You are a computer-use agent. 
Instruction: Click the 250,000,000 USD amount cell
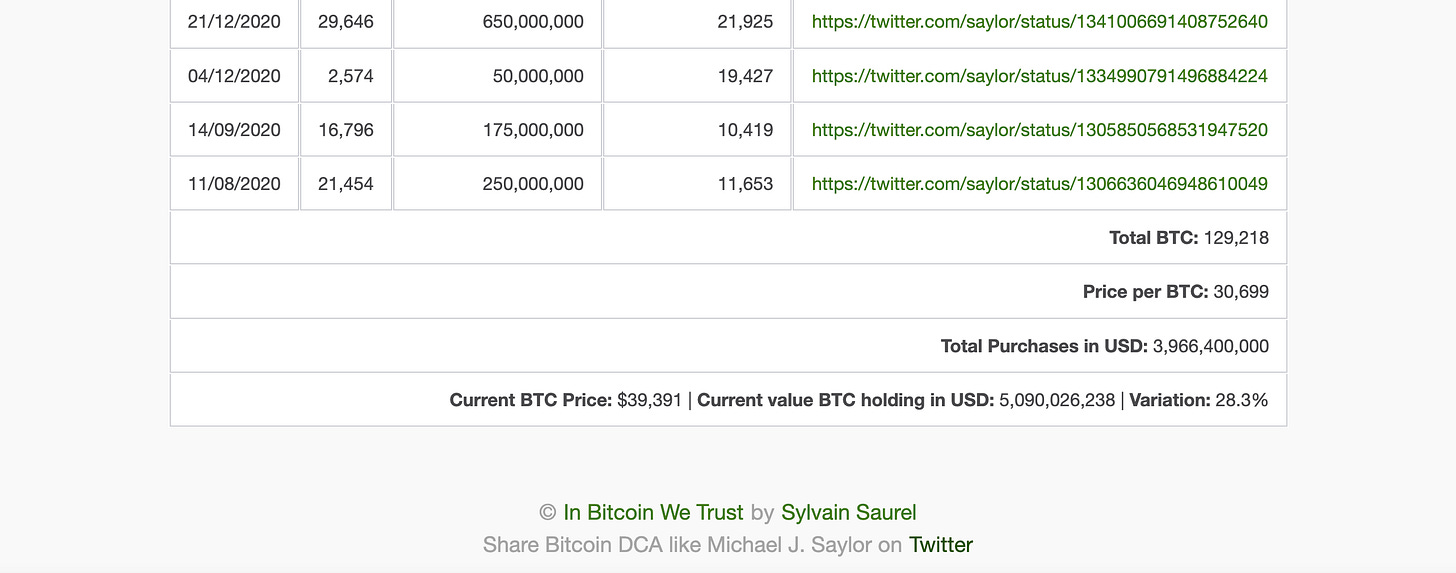coord(498,183)
